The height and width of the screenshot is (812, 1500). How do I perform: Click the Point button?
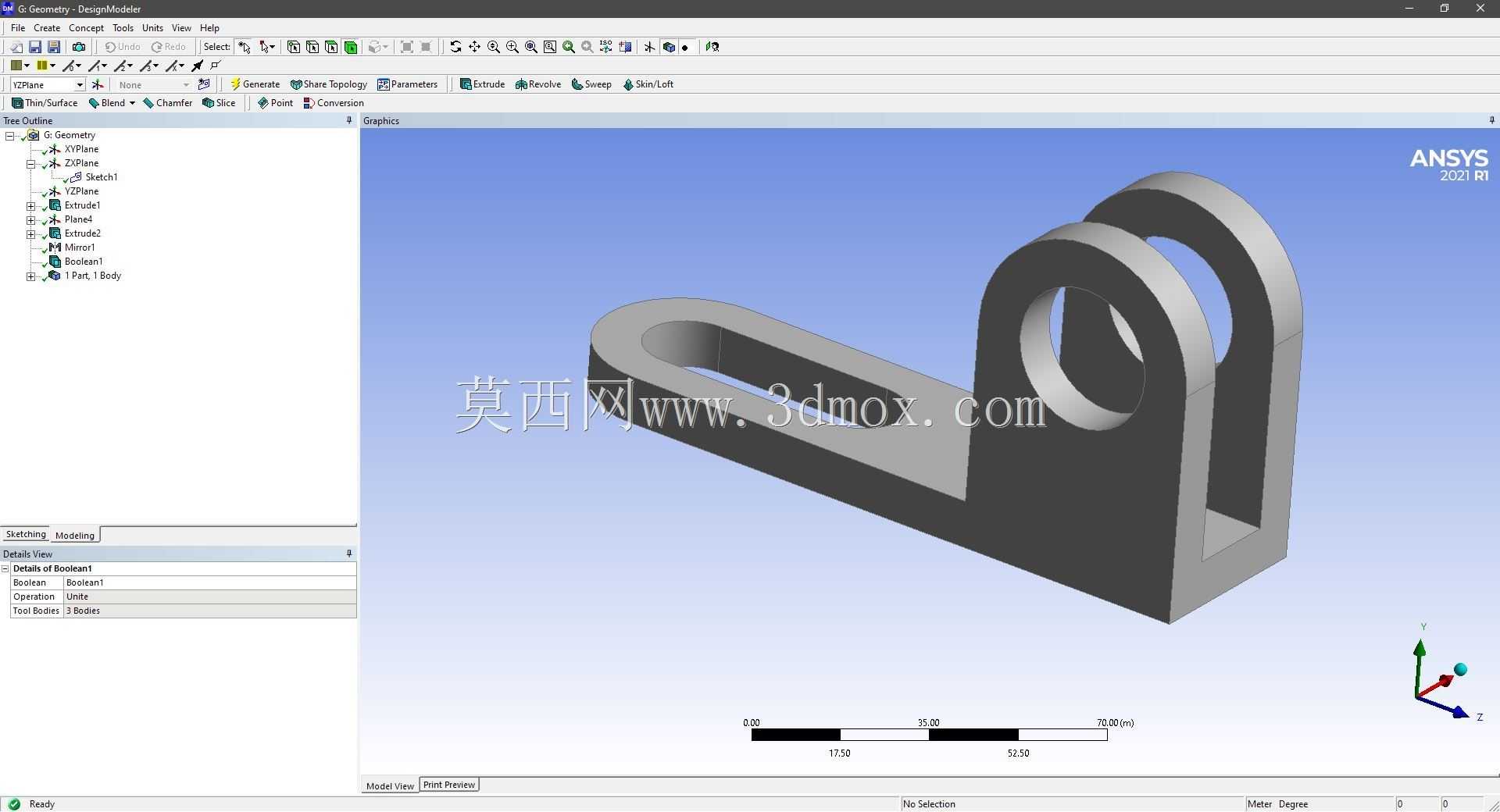[275, 103]
